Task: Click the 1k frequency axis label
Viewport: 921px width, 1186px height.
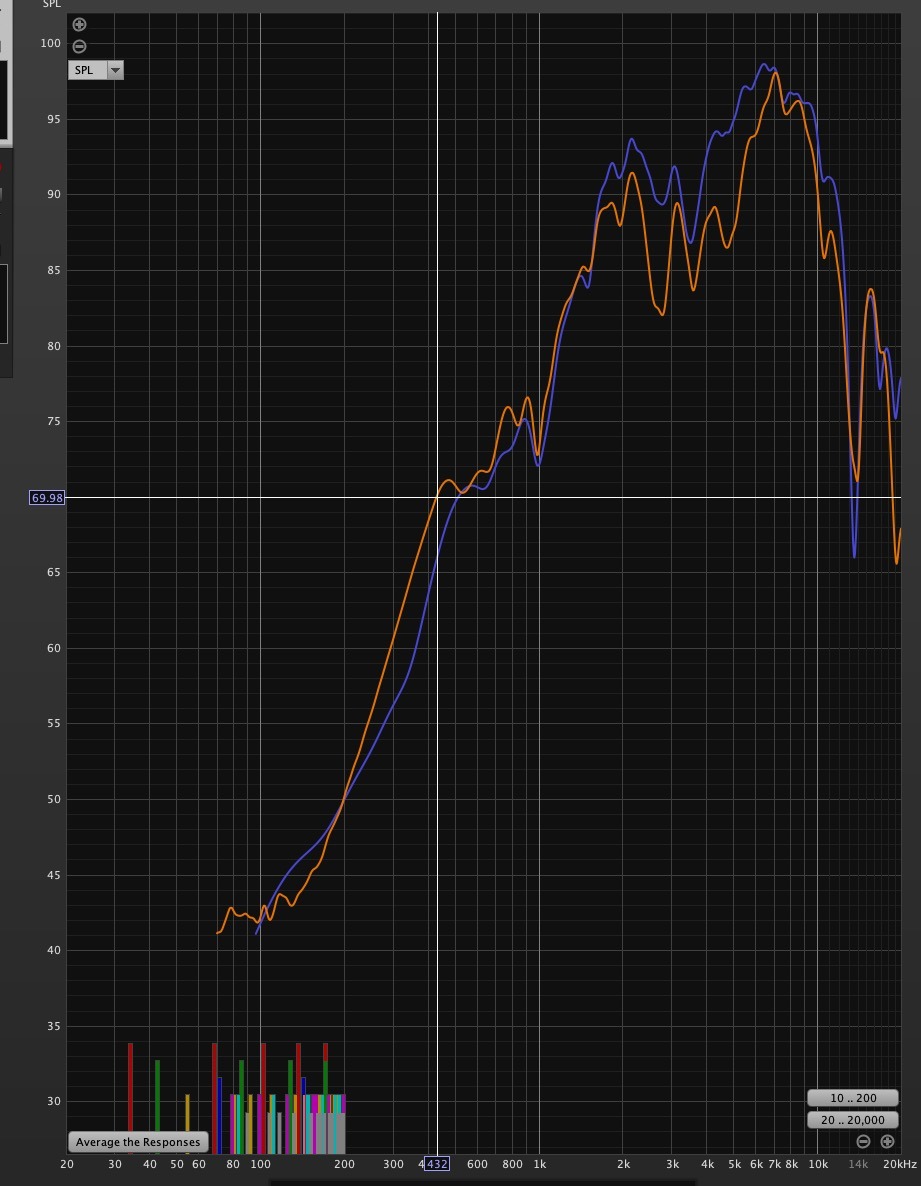Action: tap(539, 1164)
